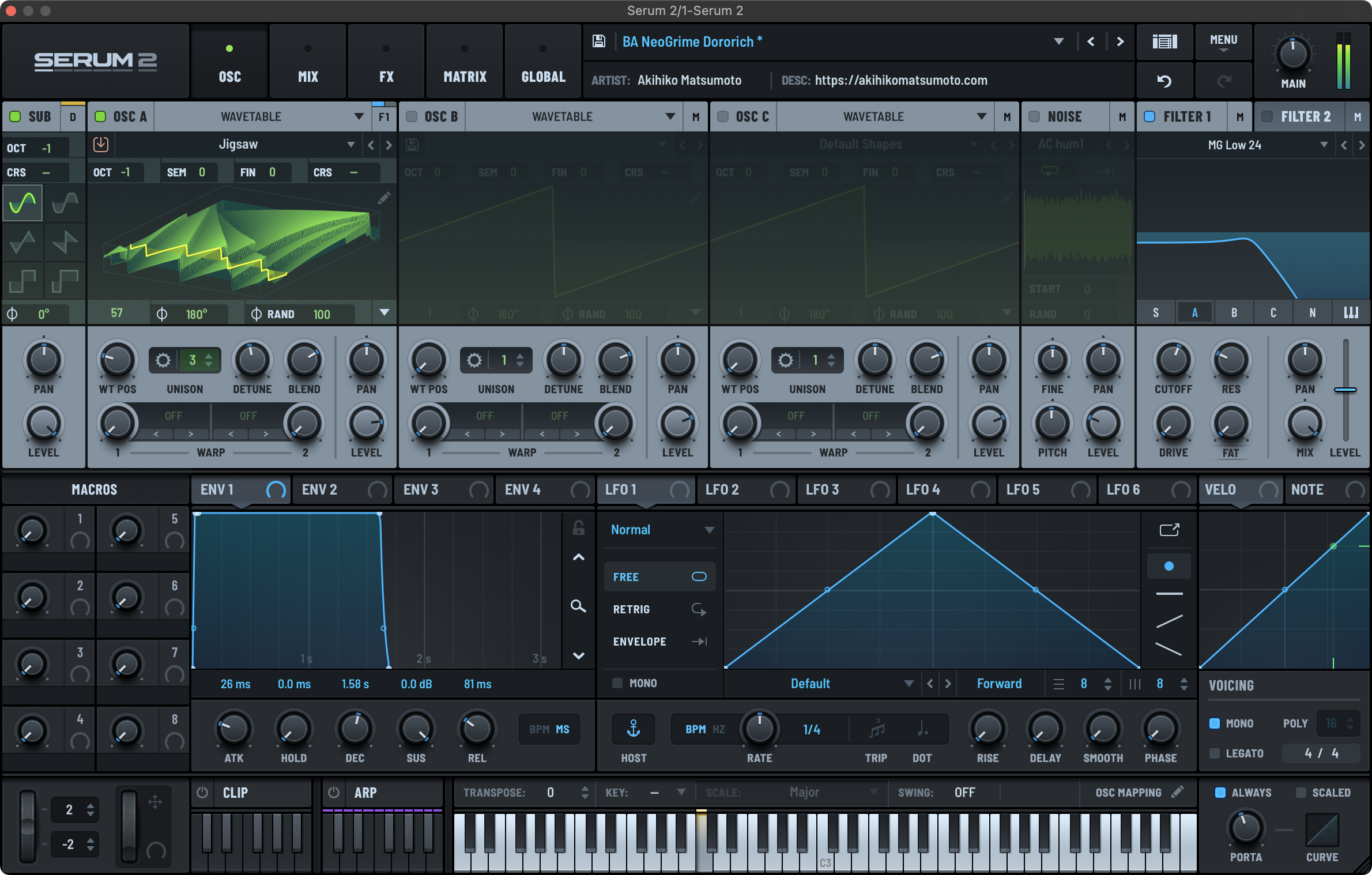Viewport: 1372px width, 875px height.
Task: Enable the OSC B oscillator
Action: point(412,116)
